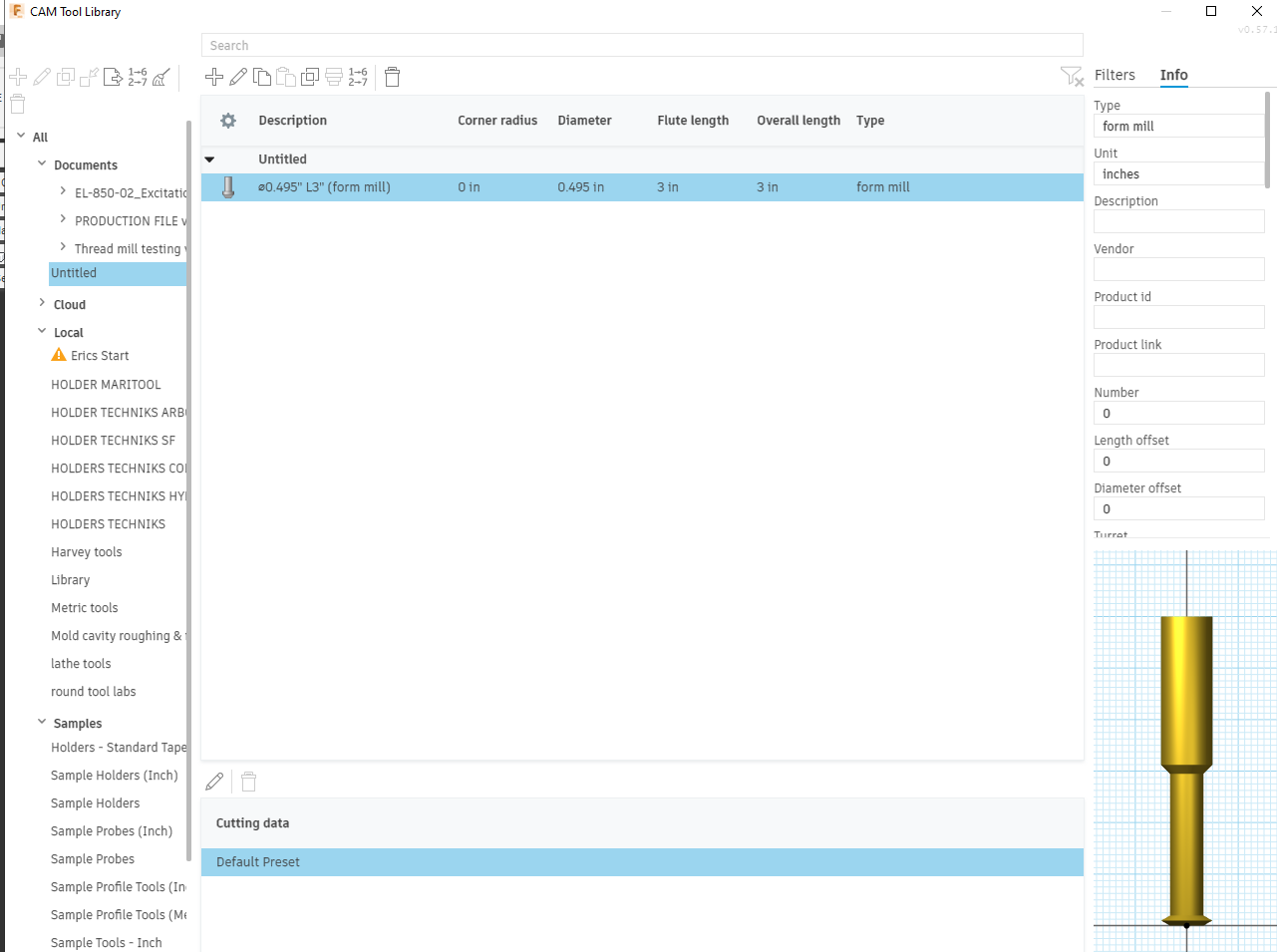Select the Erics Start library

click(x=100, y=356)
